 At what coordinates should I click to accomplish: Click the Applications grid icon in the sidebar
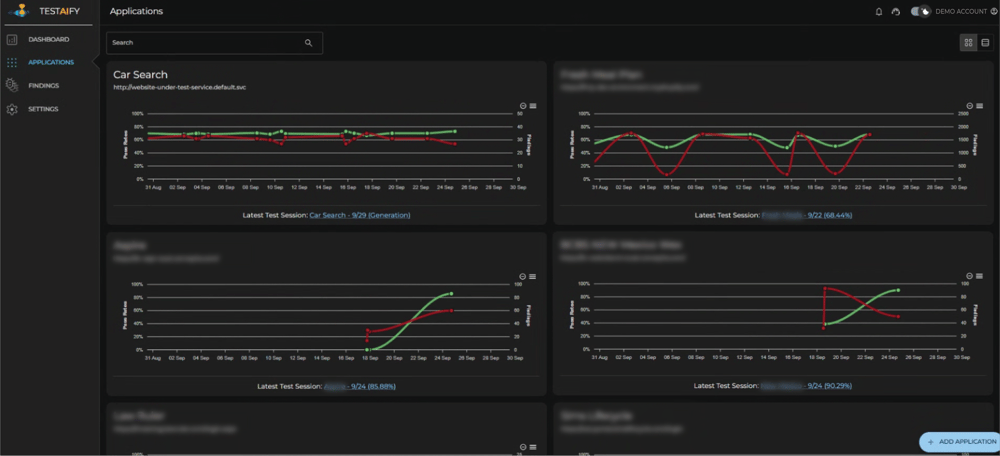click(12, 63)
